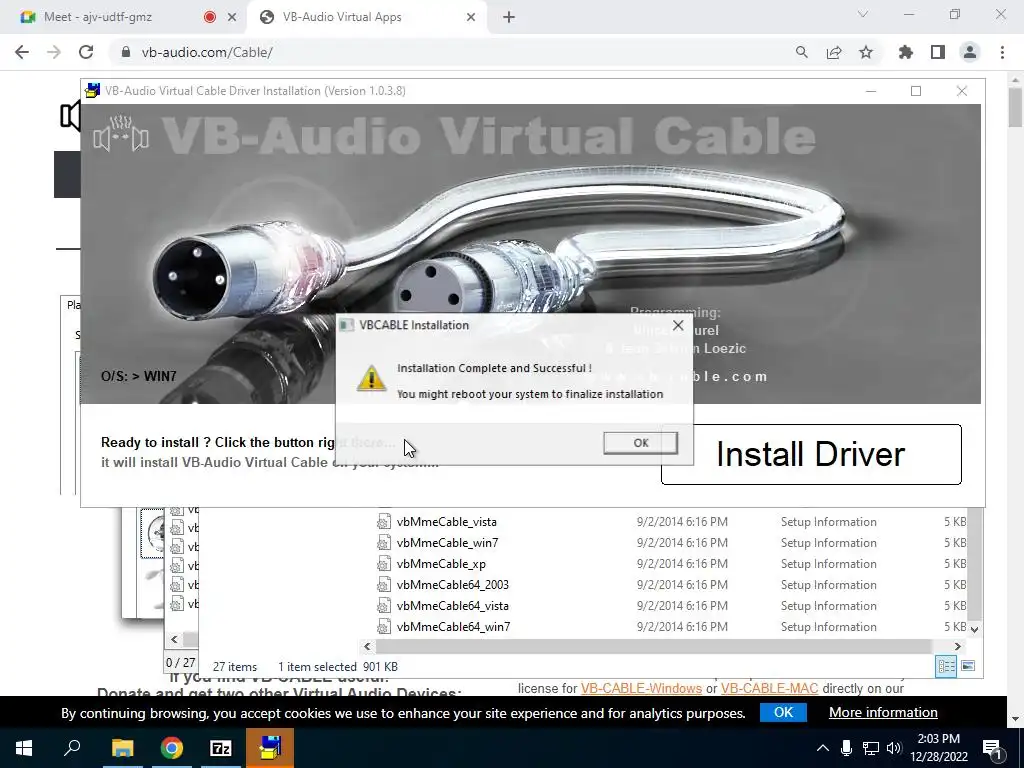The height and width of the screenshot is (768, 1024).
Task: Click OK in the VBCABLE Installation dialog
Action: pos(640,443)
